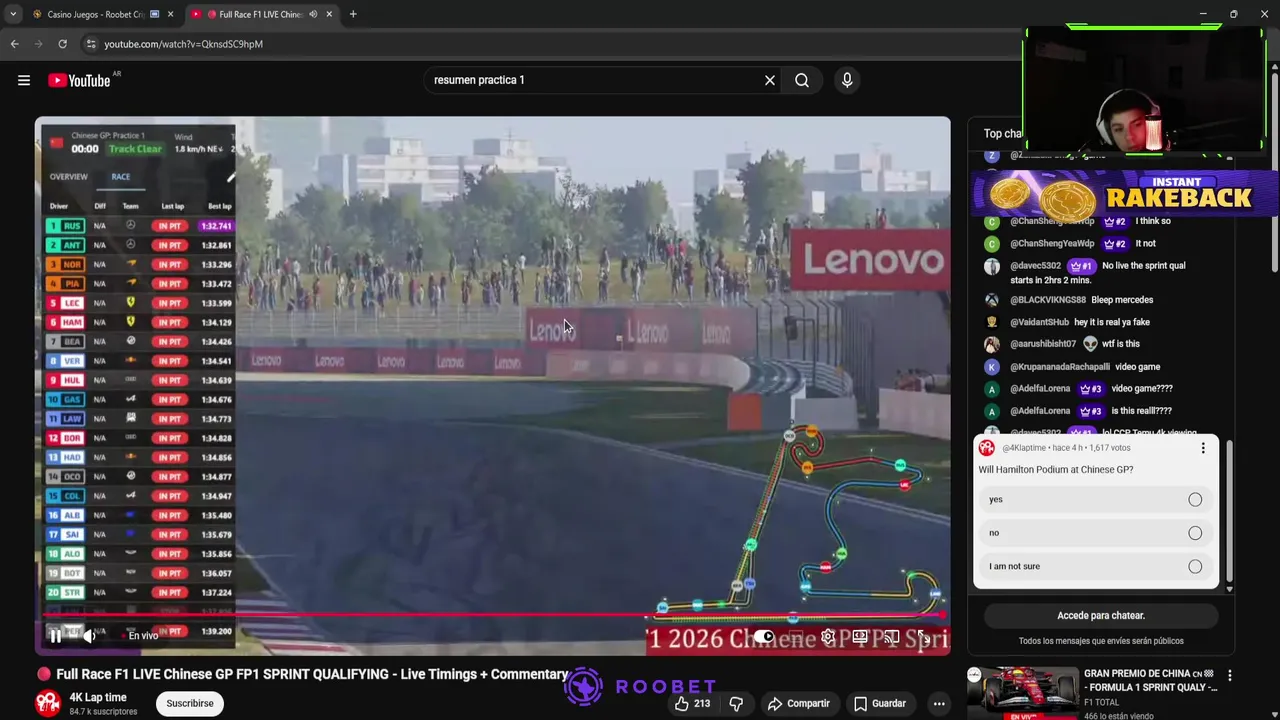Click chat user @KrupananadaRachapalli name
Screen dimensions: 1280x720
coord(1059,367)
